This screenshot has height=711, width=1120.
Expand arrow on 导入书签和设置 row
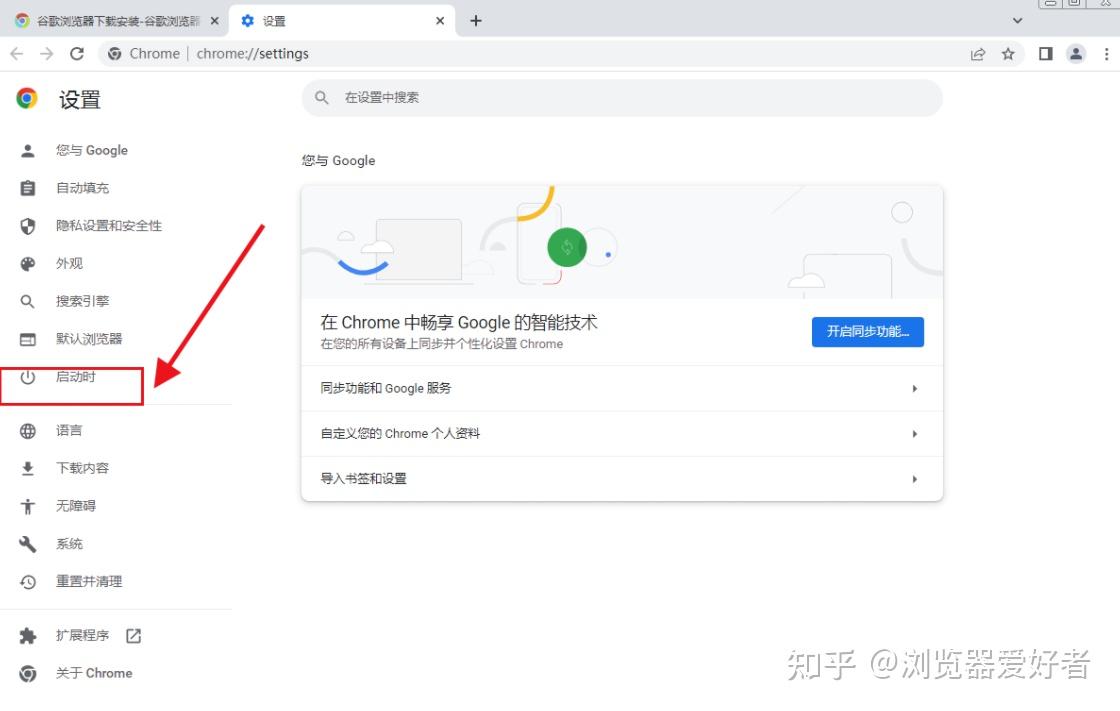click(x=915, y=479)
